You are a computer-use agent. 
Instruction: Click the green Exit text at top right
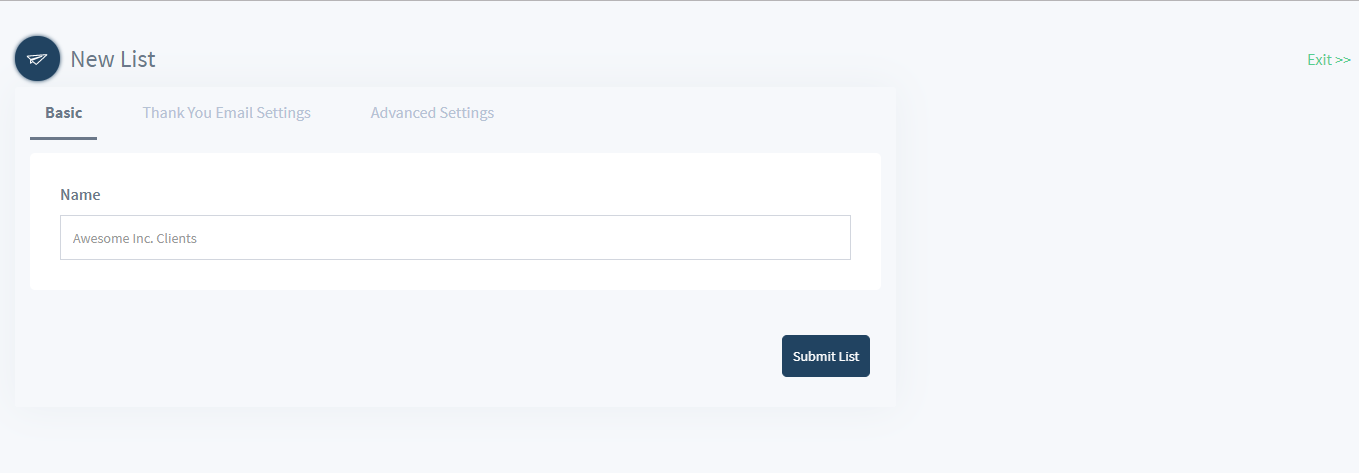[1329, 60]
